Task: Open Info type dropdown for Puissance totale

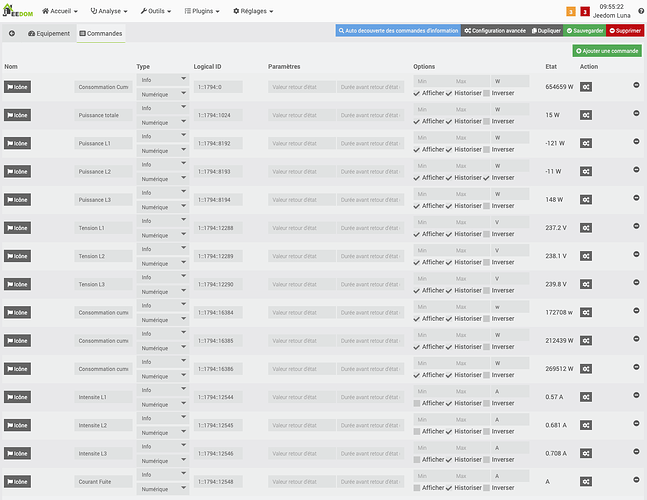Action: 163,108
